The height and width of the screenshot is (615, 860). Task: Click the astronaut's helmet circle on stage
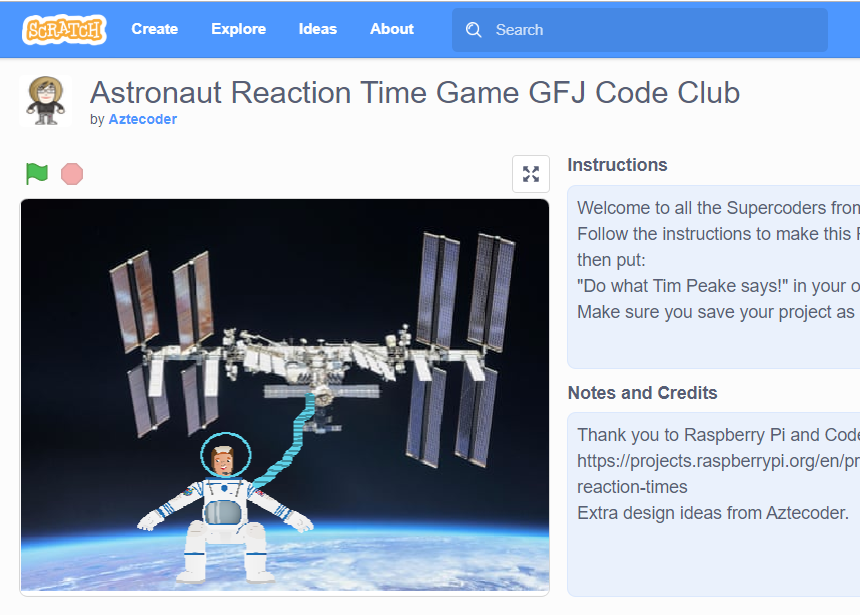pos(226,455)
